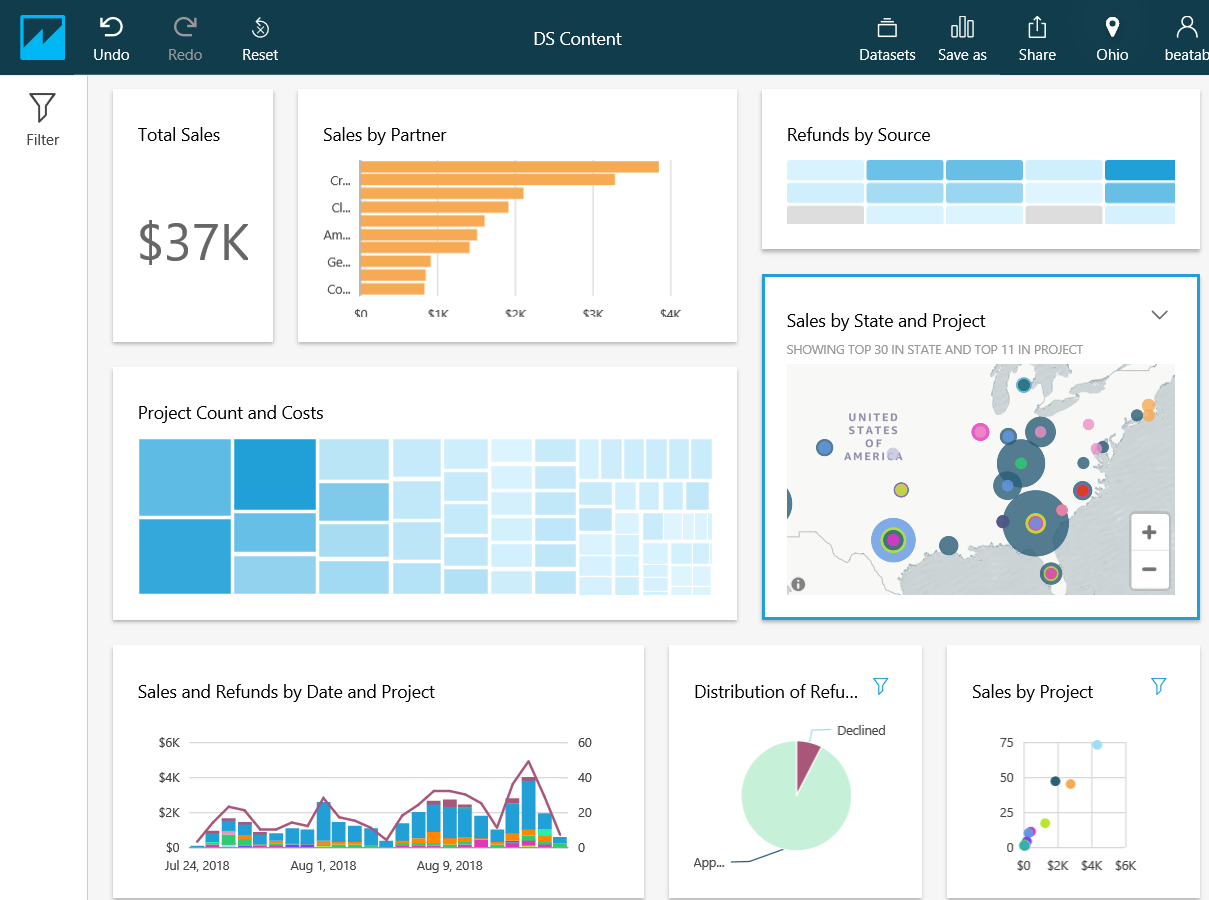Click the info icon on the map visual
Screen dimensions: 1209x900
point(798,583)
